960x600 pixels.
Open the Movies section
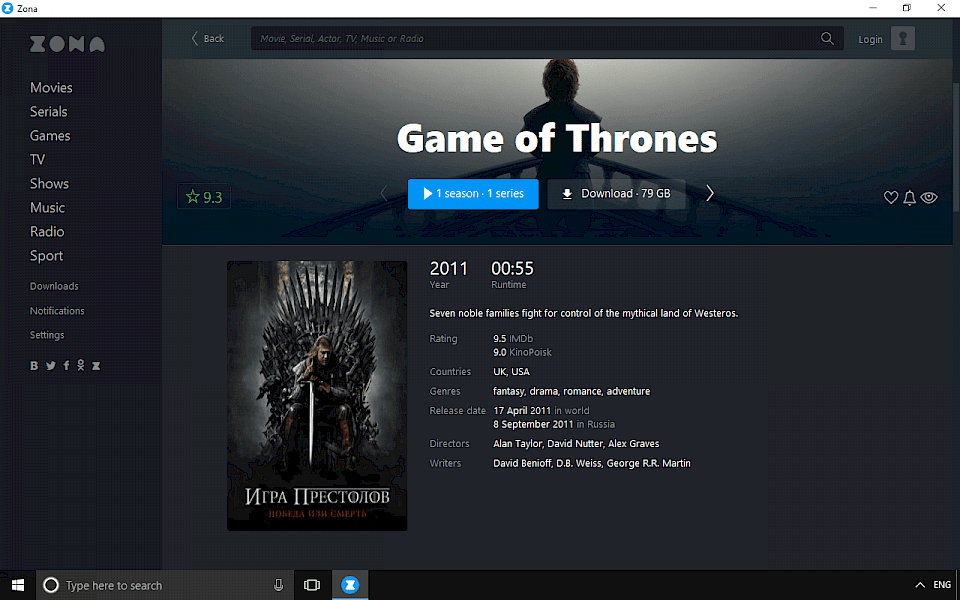(x=51, y=88)
